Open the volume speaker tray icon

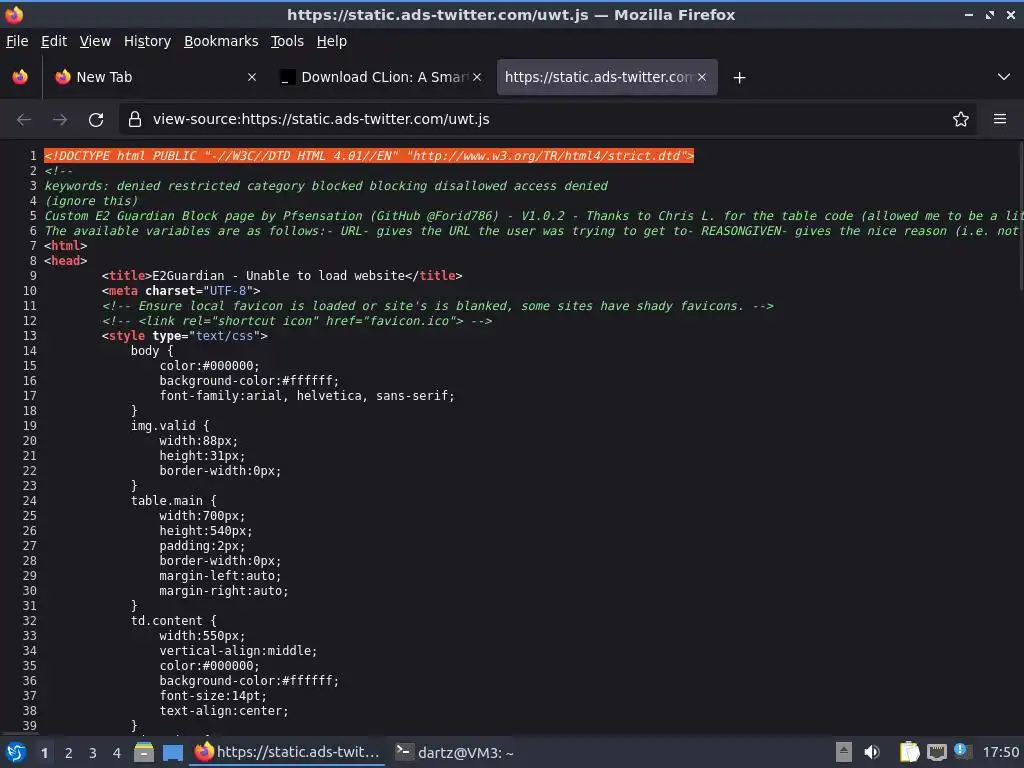872,752
